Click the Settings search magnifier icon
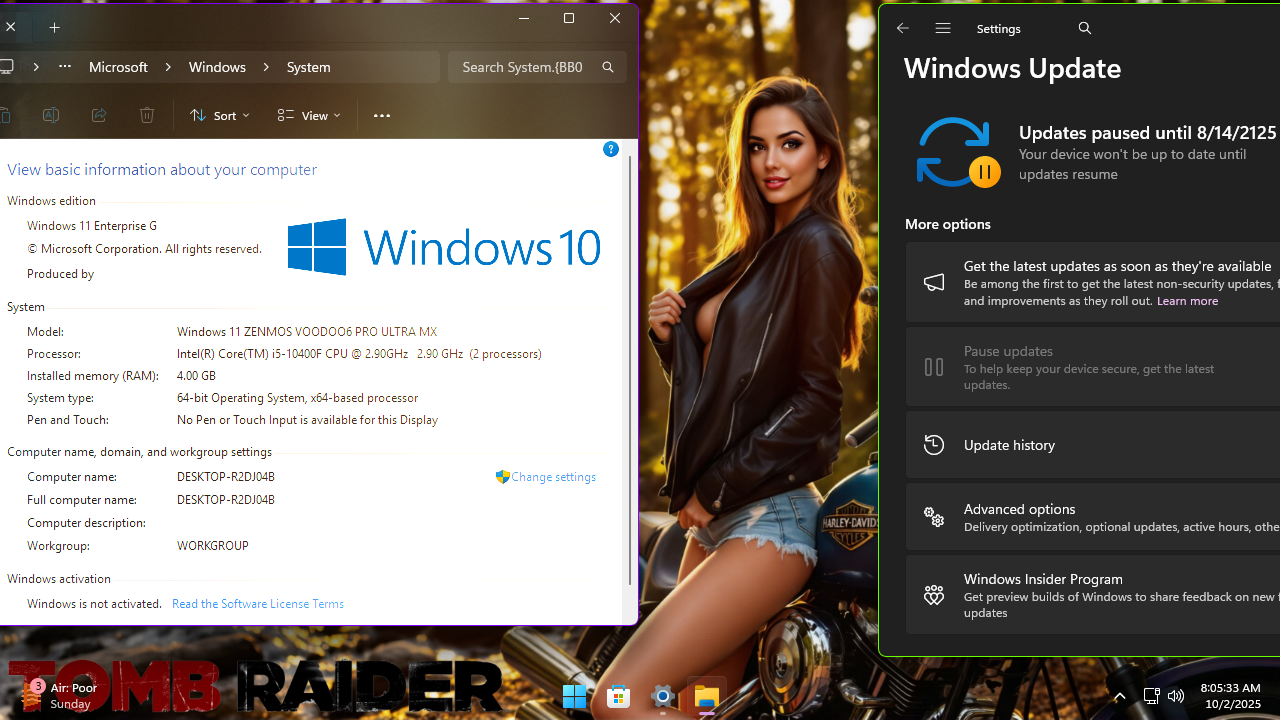 (1085, 28)
